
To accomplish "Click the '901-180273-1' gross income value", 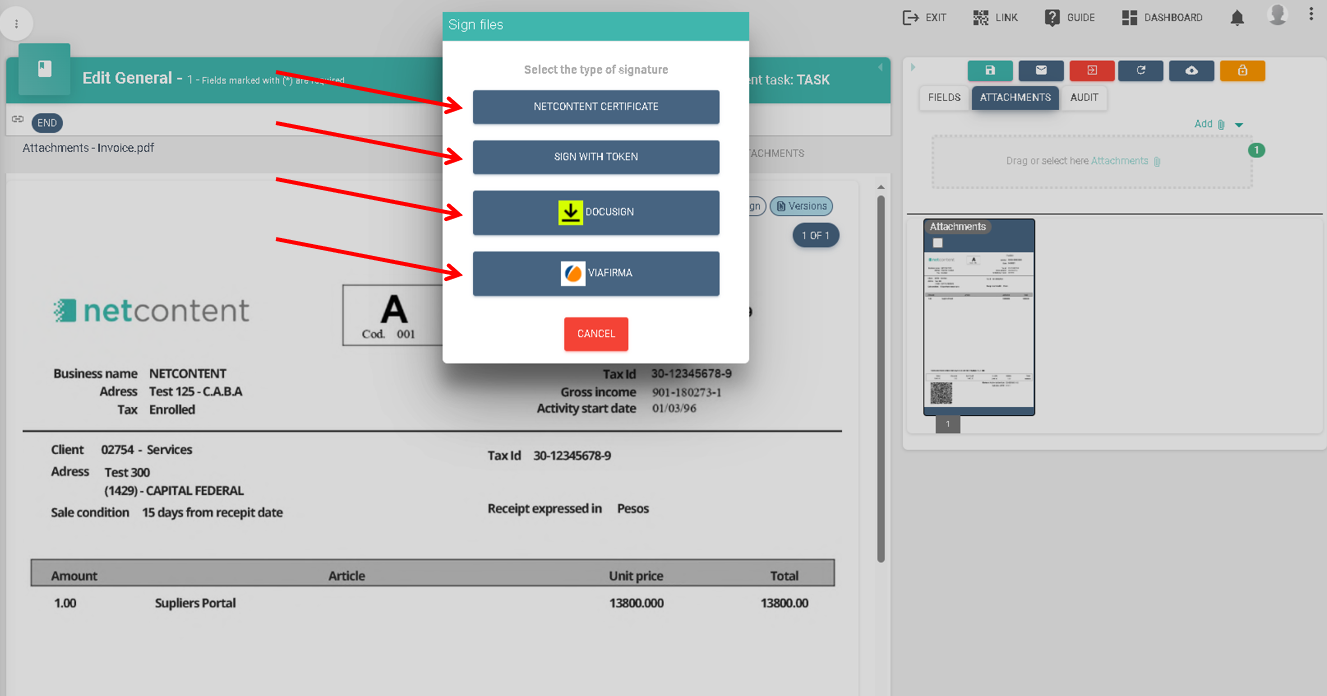I will [x=686, y=392].
